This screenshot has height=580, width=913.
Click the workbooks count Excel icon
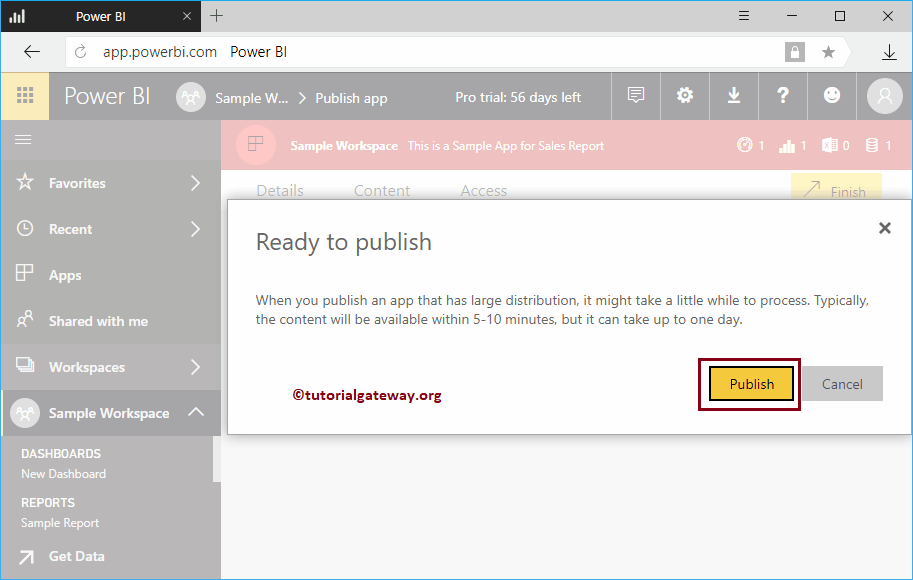point(830,145)
